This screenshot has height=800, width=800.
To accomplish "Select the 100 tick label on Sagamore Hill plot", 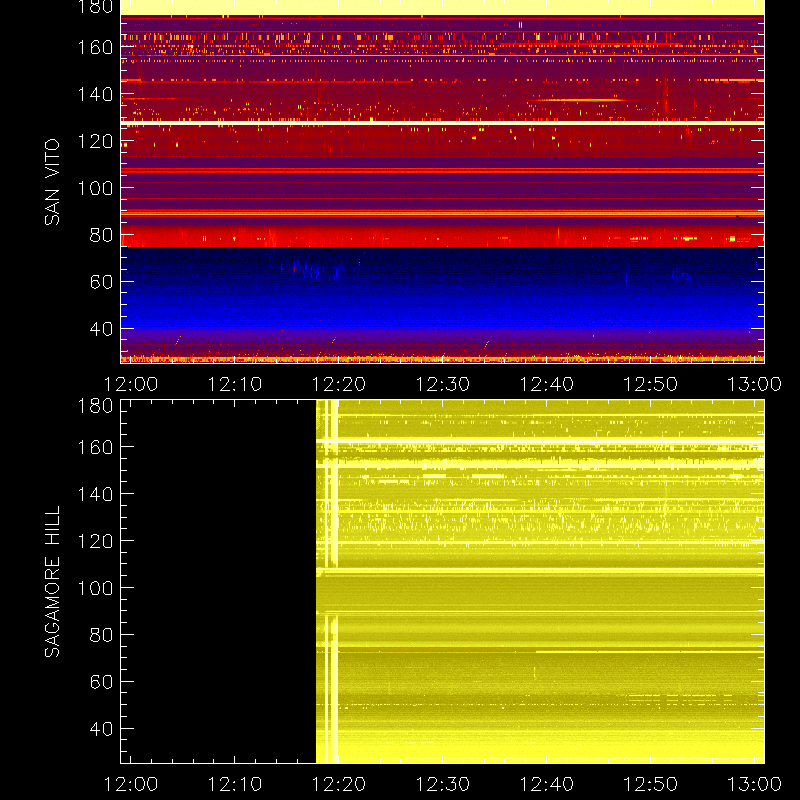I will click(x=95, y=588).
